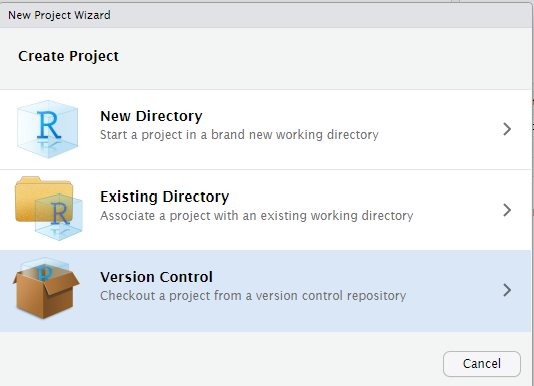The image size is (534, 386).
Task: Click the mirrored R reflection under the New Directory cube
Action: (49, 147)
